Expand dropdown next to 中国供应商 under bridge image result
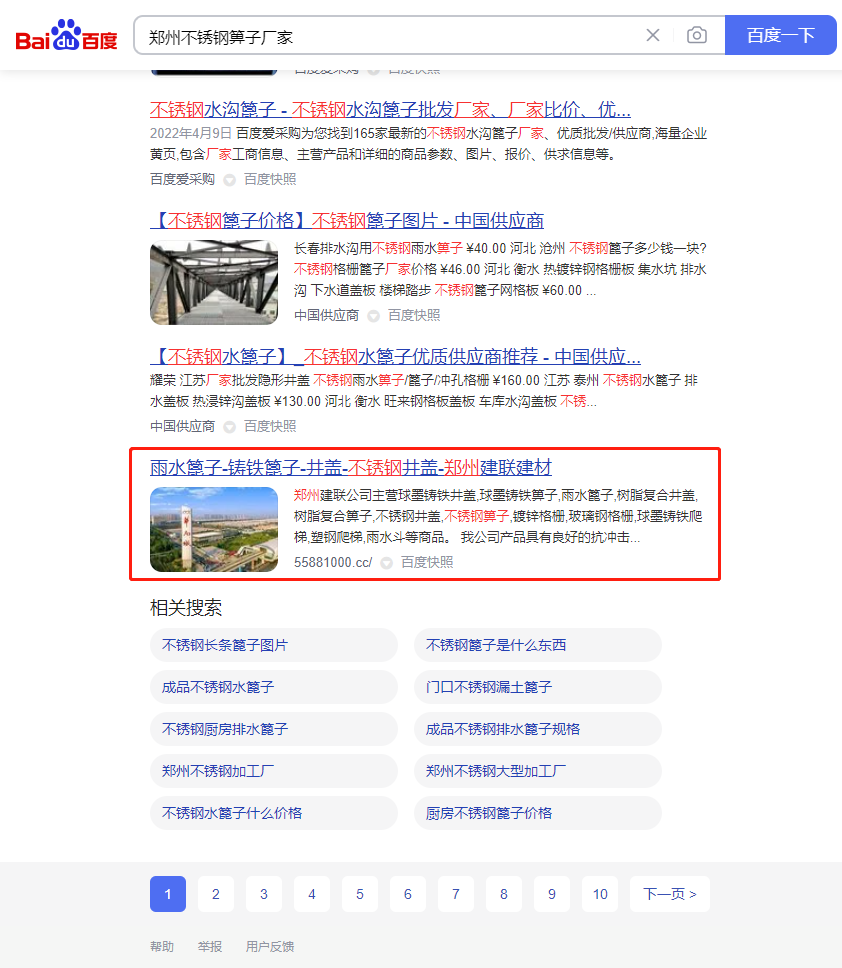The width and height of the screenshot is (842, 968). click(373, 316)
